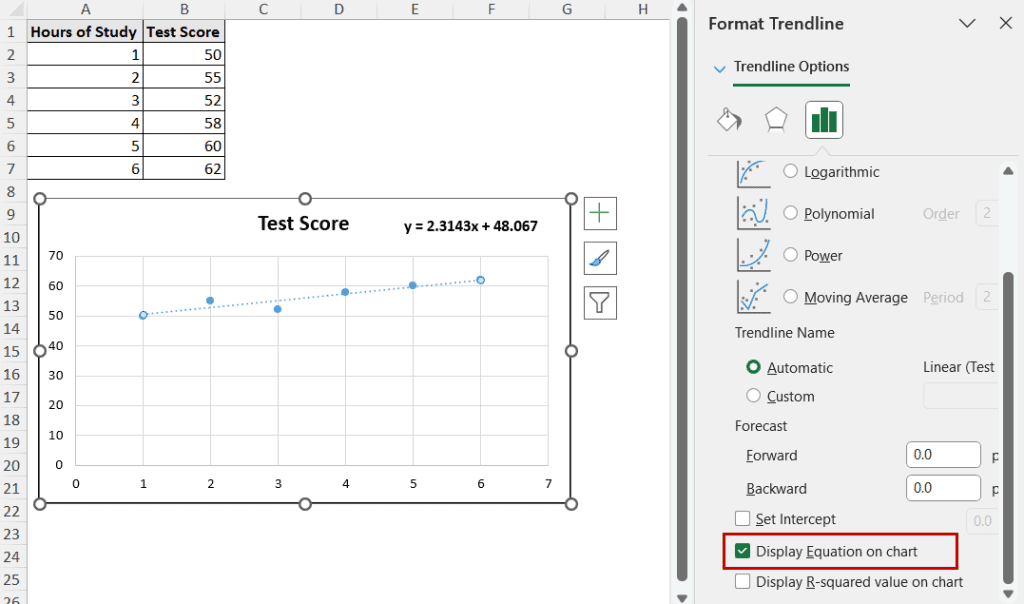Open Chart Elements plus button beside chart
This screenshot has height=604, width=1024.
600,213
